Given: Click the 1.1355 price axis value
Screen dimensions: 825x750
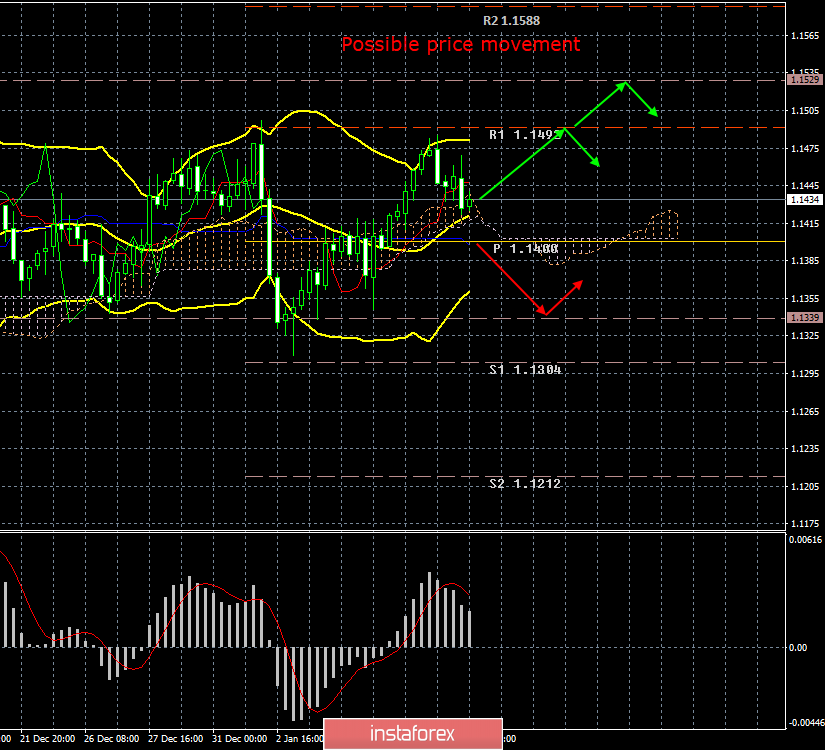Looking at the screenshot, I should 805,298.
